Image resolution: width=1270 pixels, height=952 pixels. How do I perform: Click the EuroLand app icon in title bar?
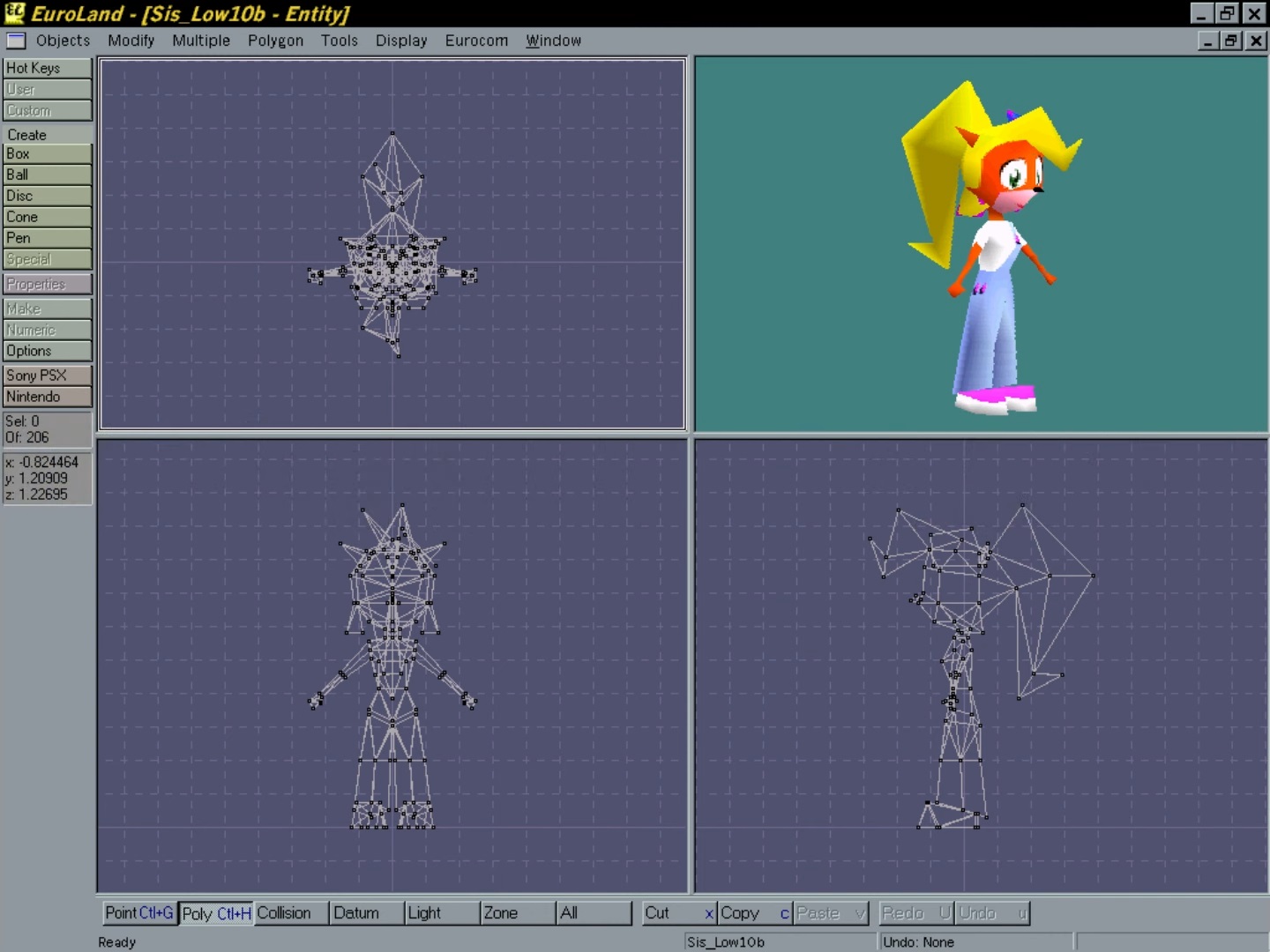[x=14, y=13]
